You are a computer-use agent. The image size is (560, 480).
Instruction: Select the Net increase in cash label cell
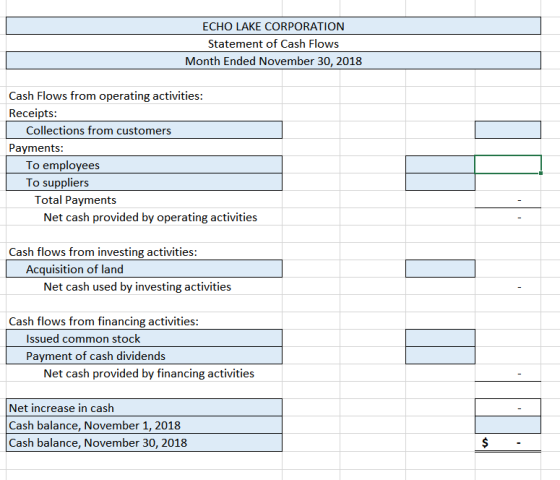tap(144, 408)
